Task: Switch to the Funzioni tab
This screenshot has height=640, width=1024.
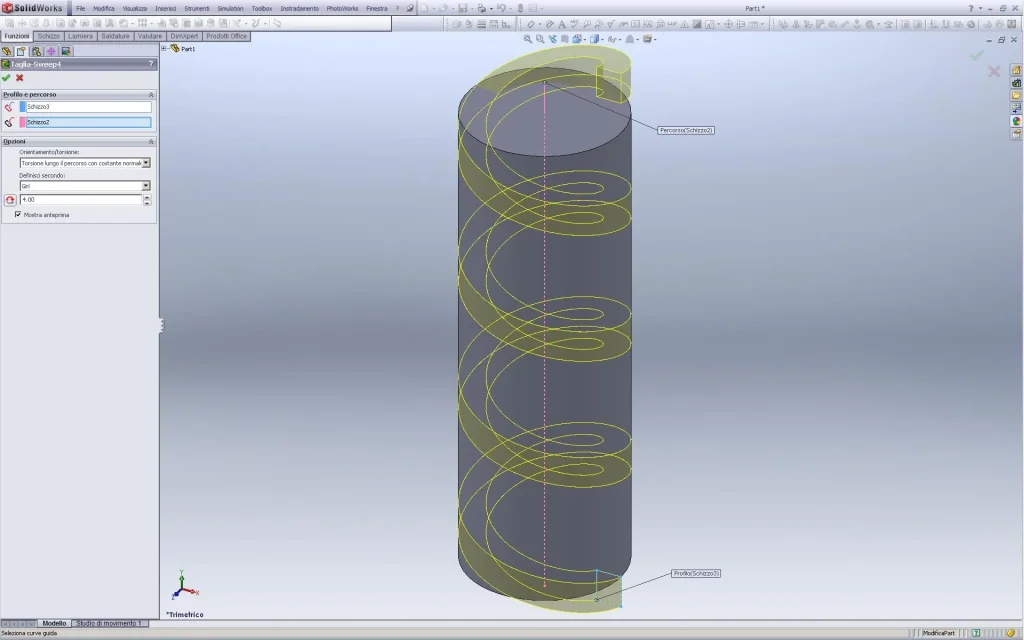Action: coord(16,37)
